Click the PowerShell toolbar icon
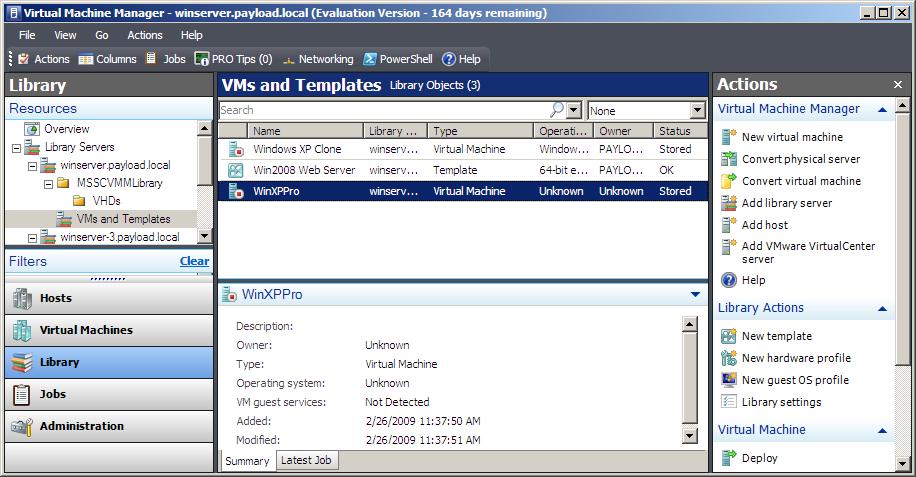The width and height of the screenshot is (916, 477). click(x=370, y=59)
